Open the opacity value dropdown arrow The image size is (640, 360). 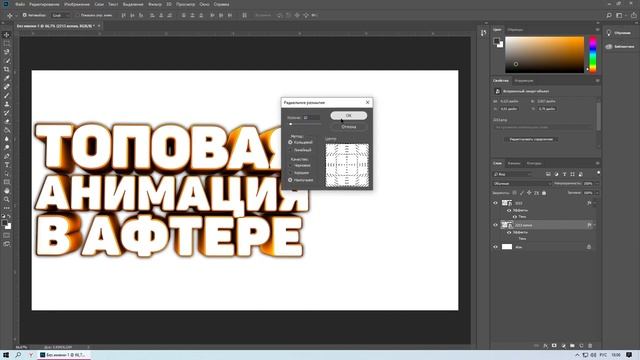597,184
